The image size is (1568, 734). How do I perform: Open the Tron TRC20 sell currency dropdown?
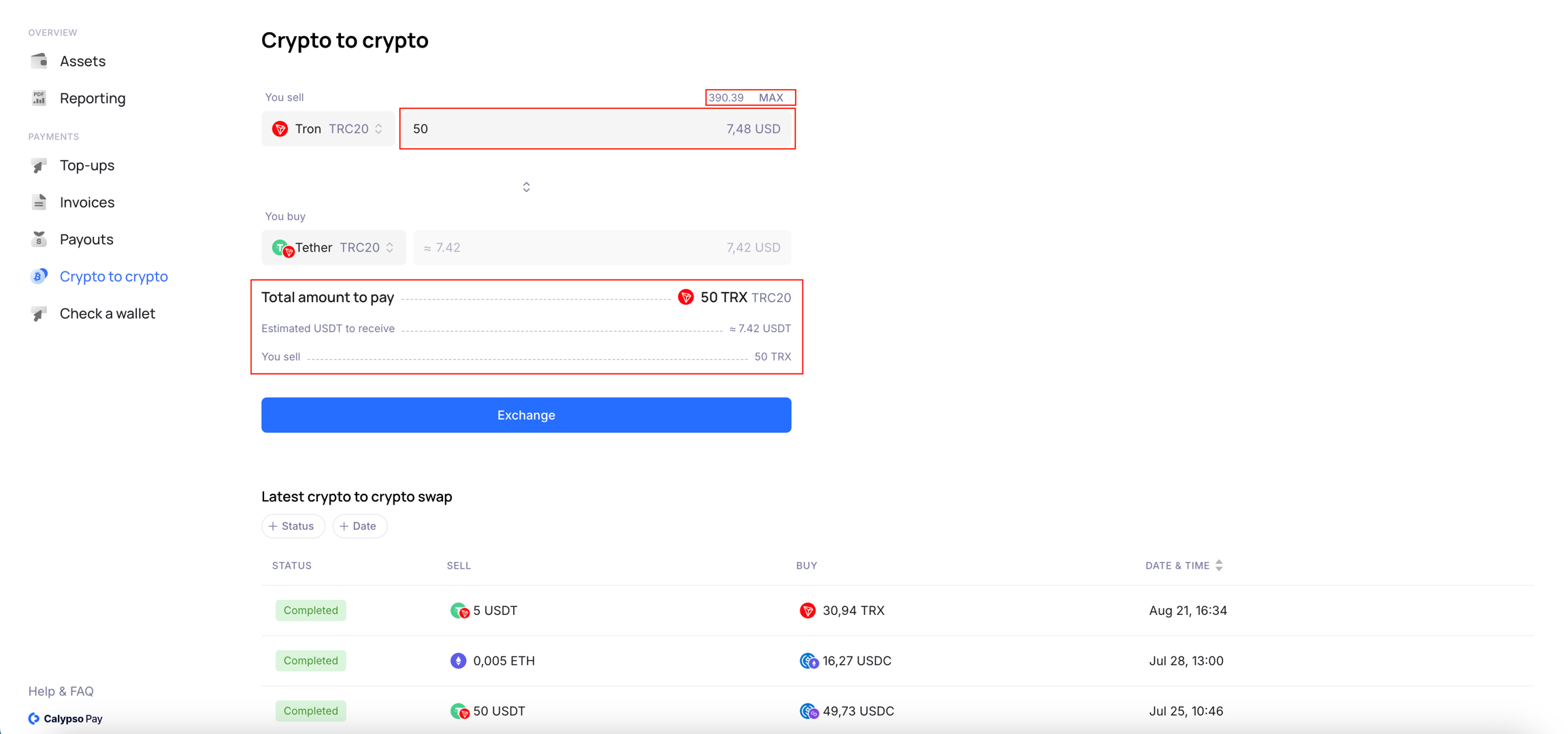(x=328, y=129)
